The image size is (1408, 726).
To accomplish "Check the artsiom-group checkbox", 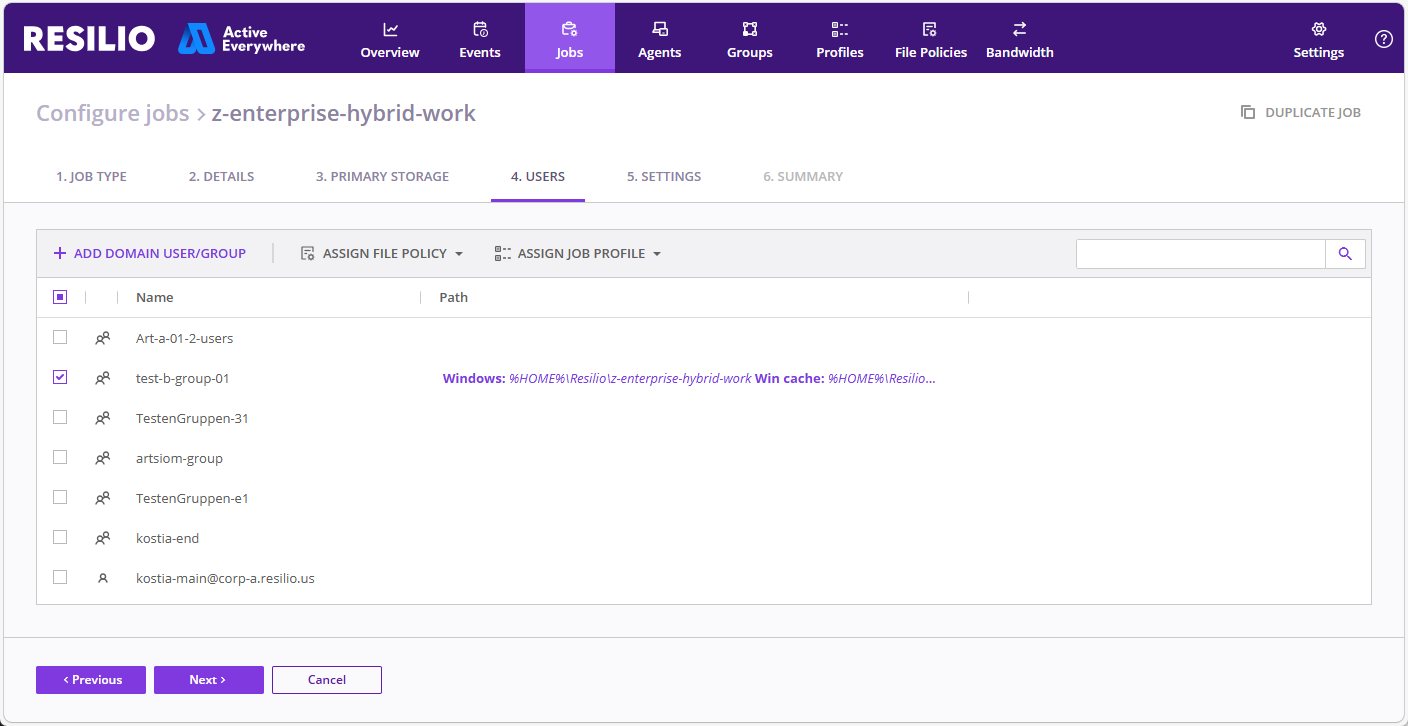I will click(x=60, y=457).
